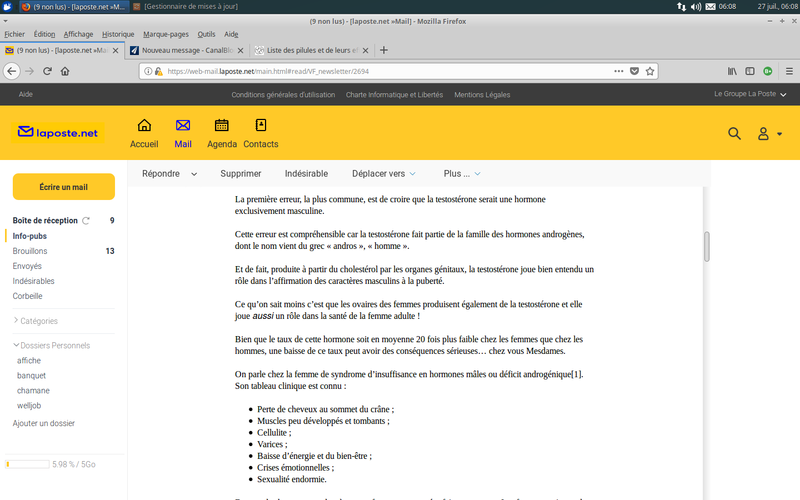Open the Contacts address book icon
The image size is (800, 500).
point(261,125)
